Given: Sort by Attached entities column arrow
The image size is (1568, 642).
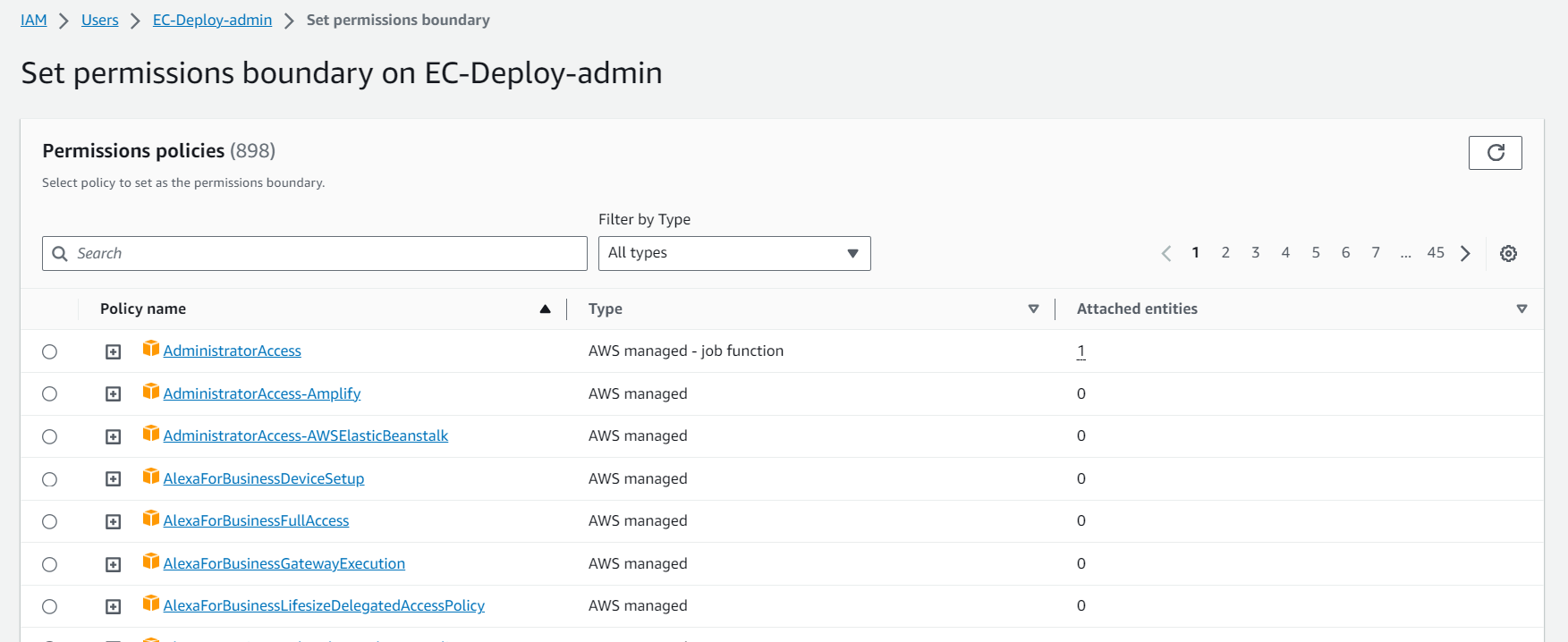Looking at the screenshot, I should [x=1521, y=309].
